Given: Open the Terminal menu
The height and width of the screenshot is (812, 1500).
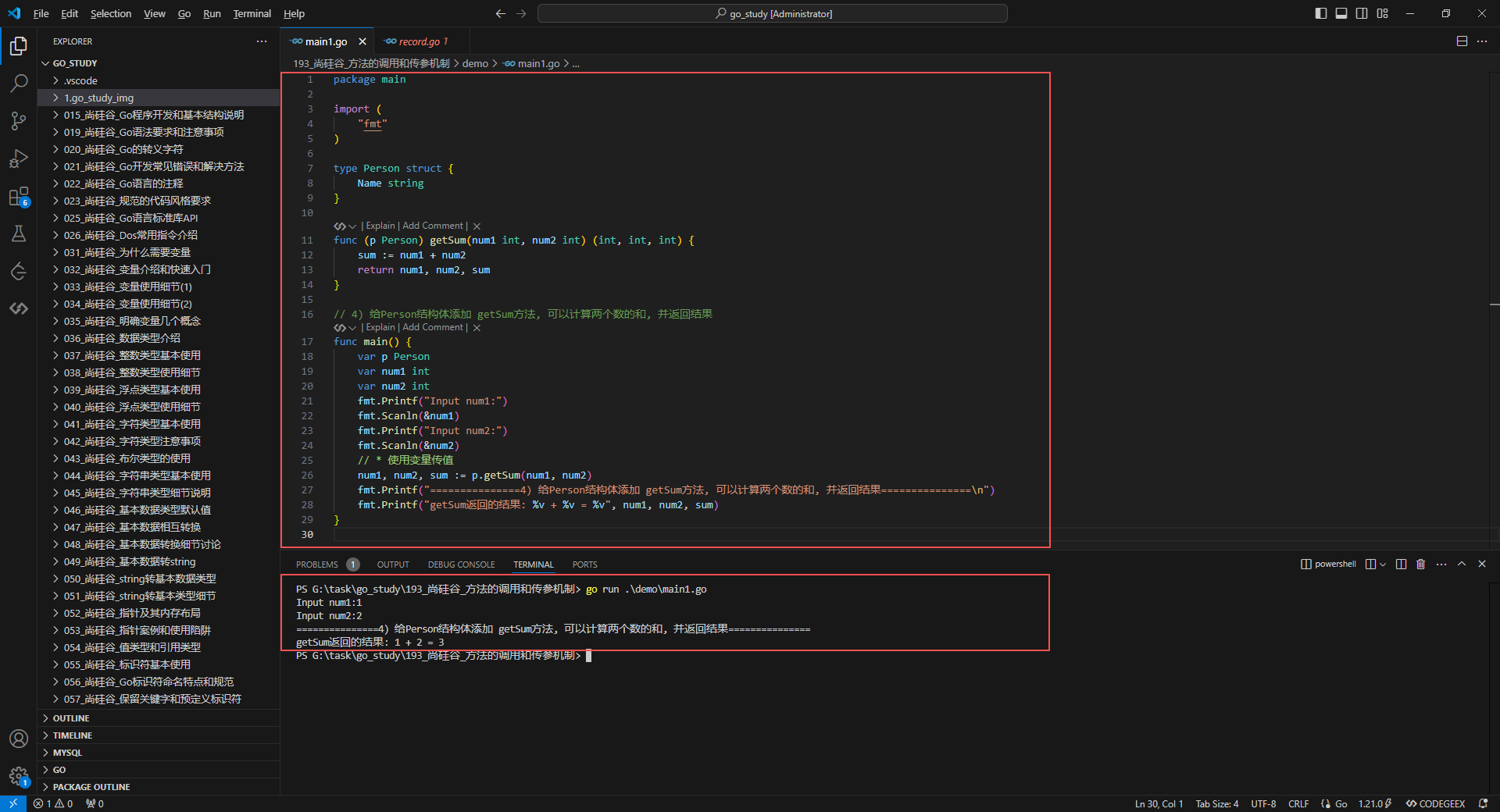Looking at the screenshot, I should tap(252, 13).
